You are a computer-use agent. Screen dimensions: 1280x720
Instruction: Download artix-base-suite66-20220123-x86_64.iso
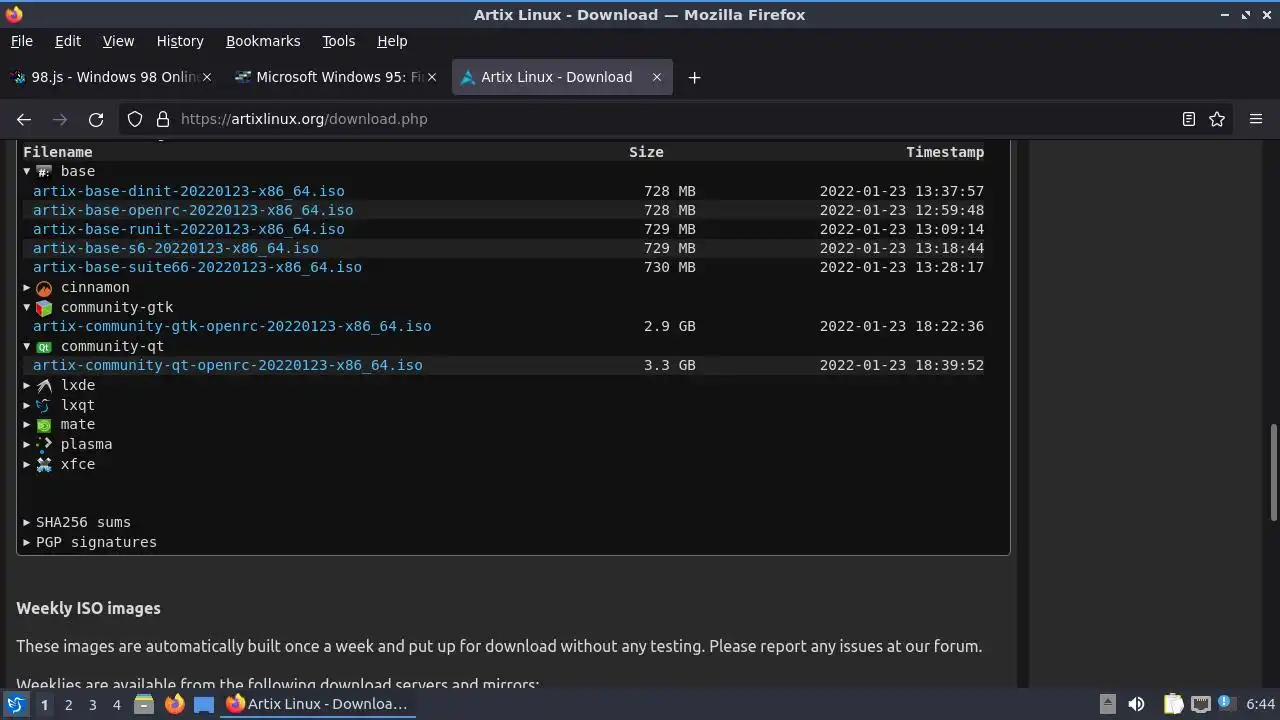coord(197,267)
